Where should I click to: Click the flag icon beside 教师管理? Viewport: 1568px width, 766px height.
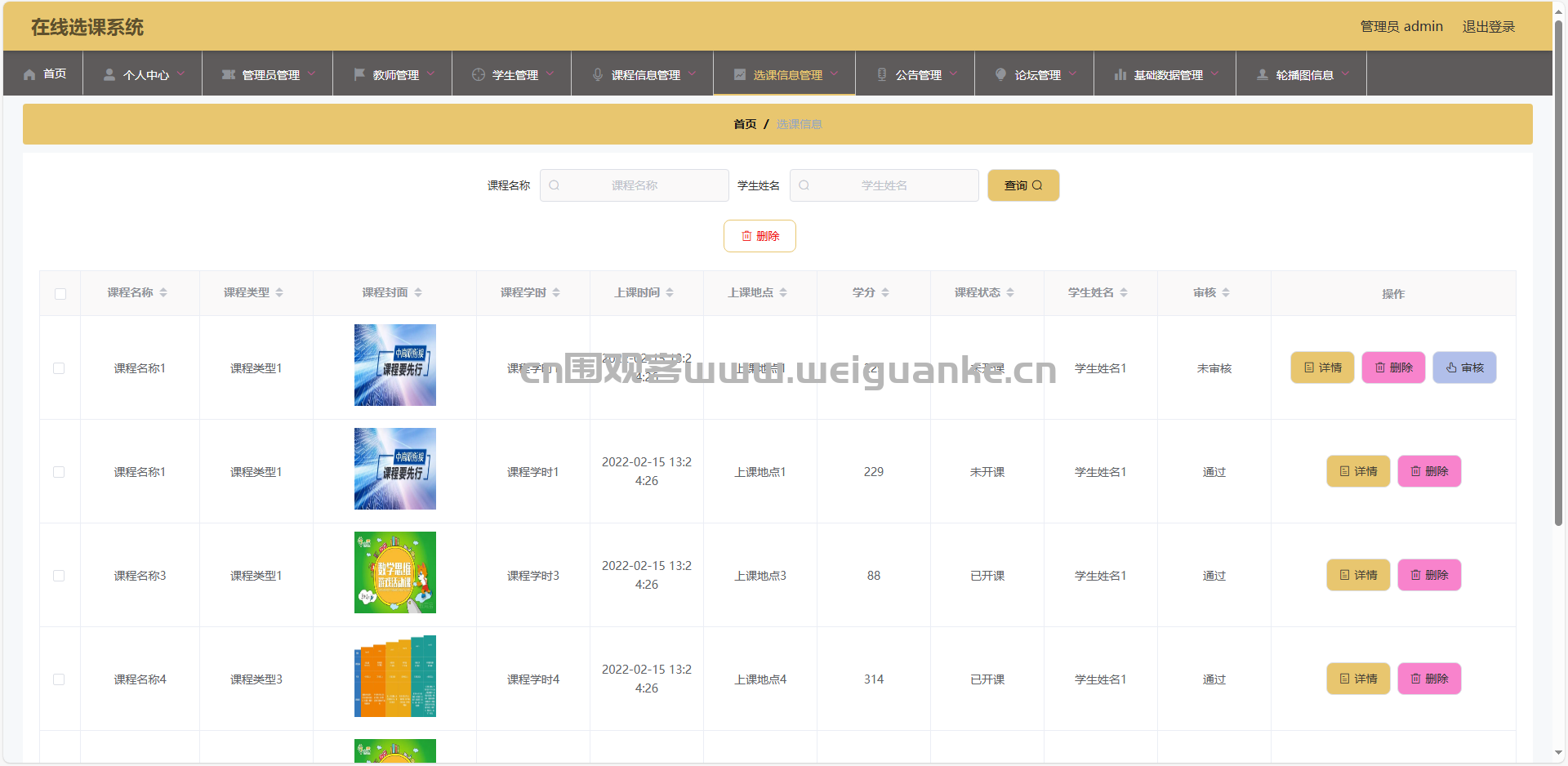pyautogui.click(x=359, y=74)
